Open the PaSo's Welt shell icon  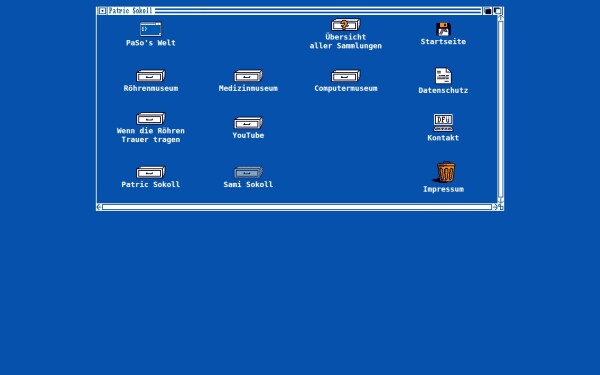pos(150,29)
